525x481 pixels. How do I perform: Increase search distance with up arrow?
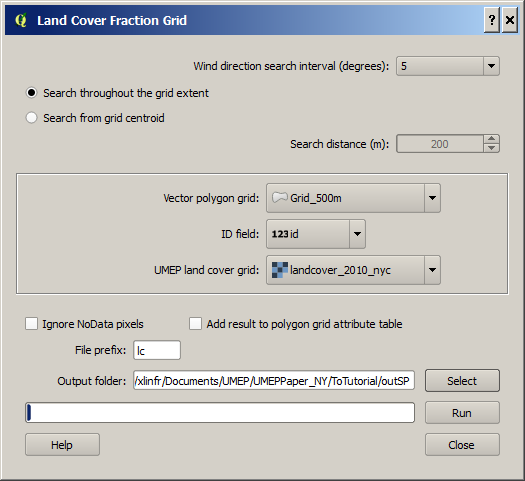point(492,139)
